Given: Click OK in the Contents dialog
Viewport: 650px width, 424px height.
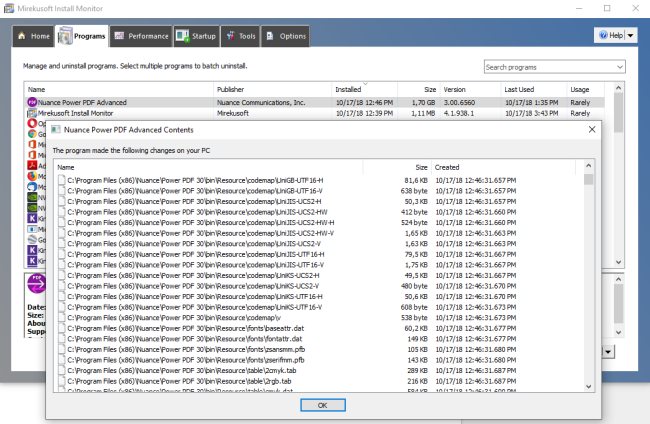Looking at the screenshot, I should click(323, 405).
